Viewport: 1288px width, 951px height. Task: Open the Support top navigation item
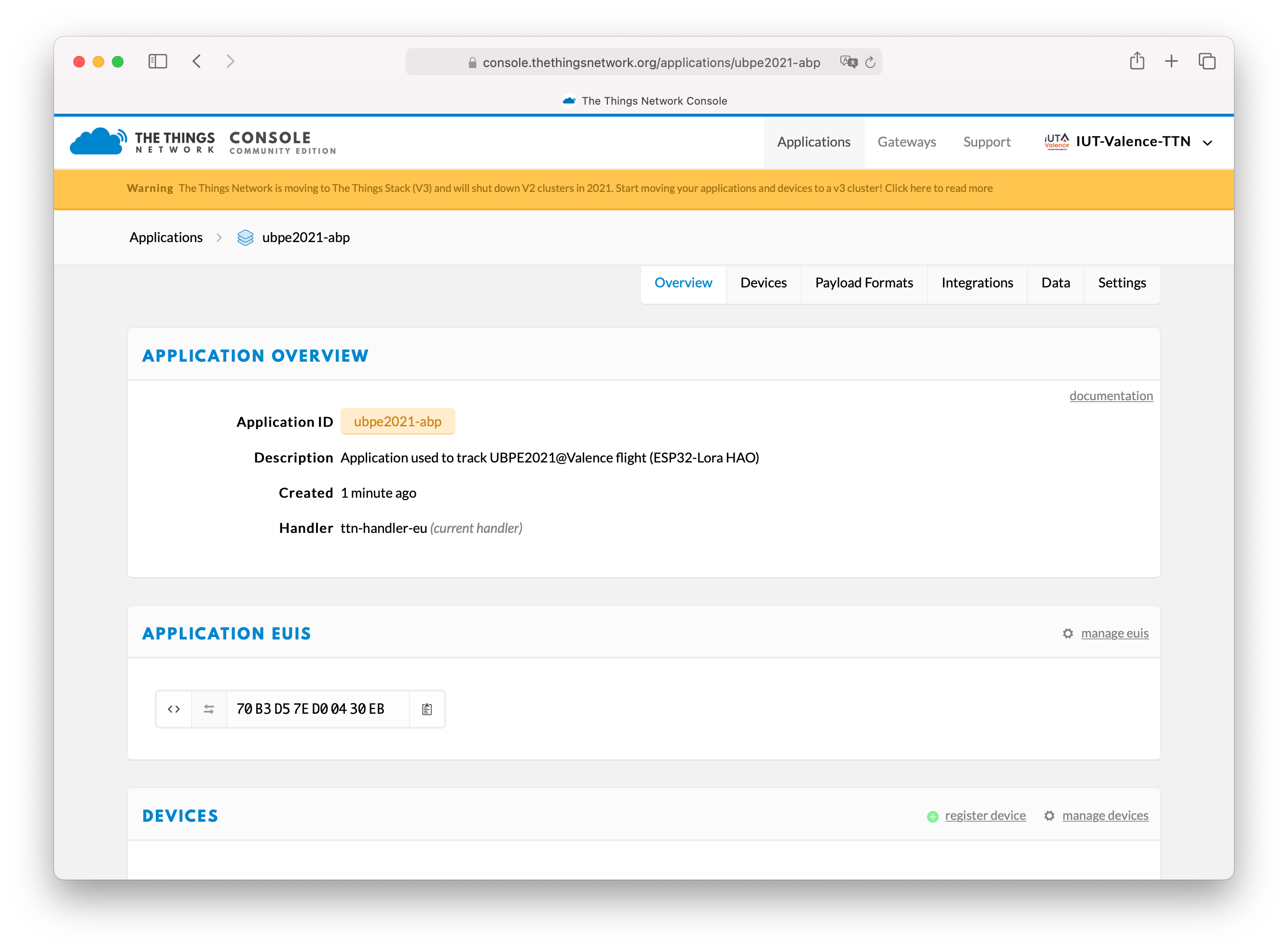pos(987,142)
